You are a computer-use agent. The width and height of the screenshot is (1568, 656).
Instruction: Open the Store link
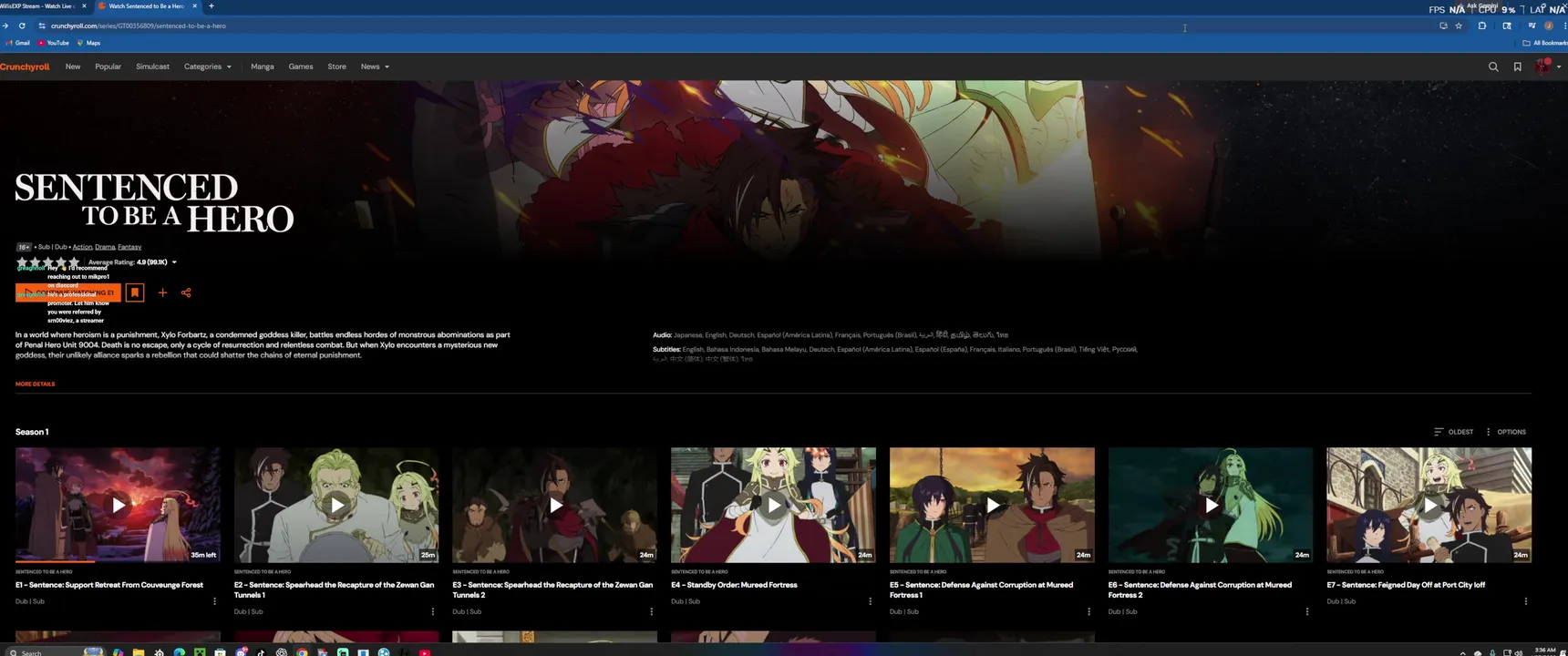coord(336,67)
